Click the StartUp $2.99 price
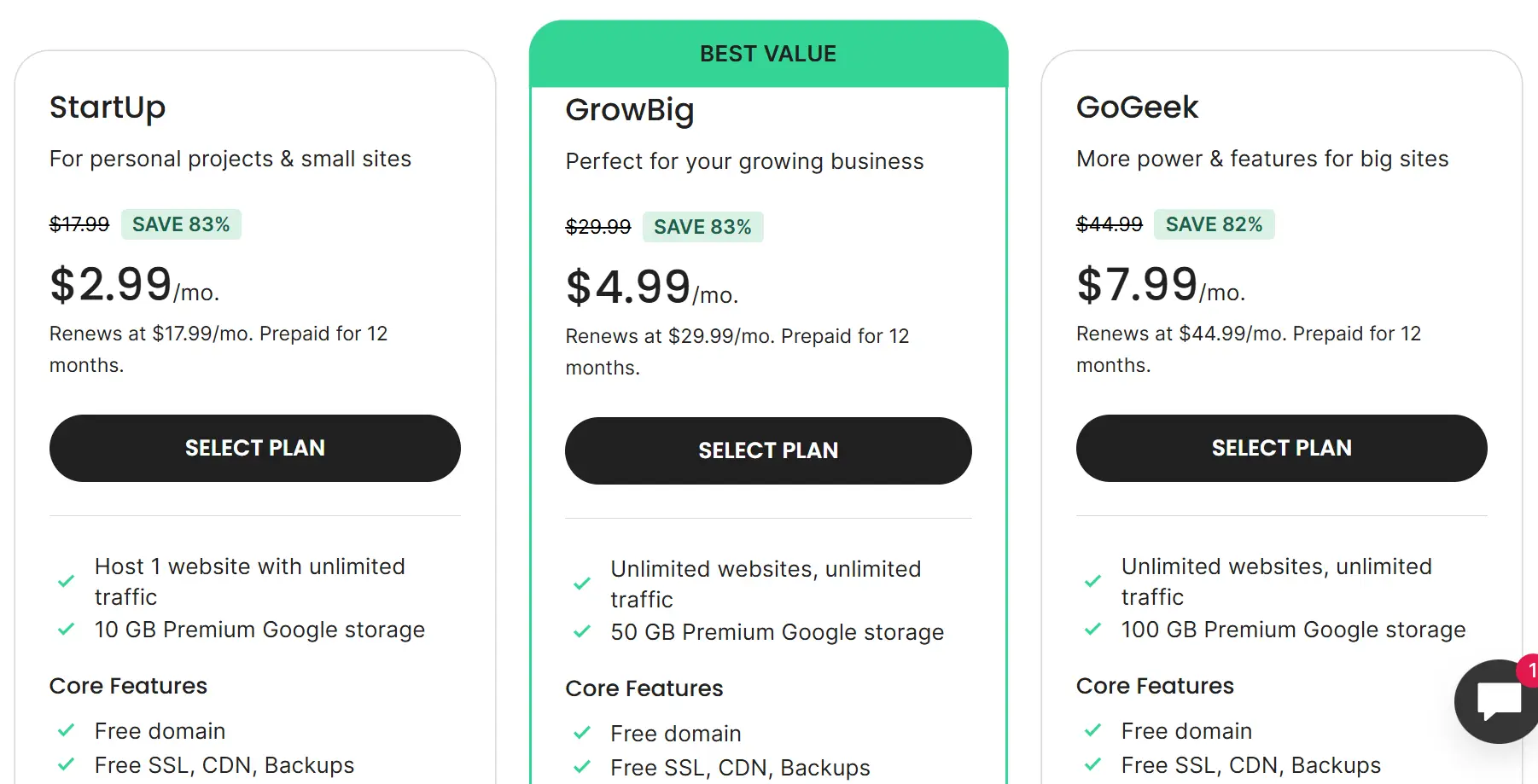Image resolution: width=1538 pixels, height=784 pixels. coord(112,284)
